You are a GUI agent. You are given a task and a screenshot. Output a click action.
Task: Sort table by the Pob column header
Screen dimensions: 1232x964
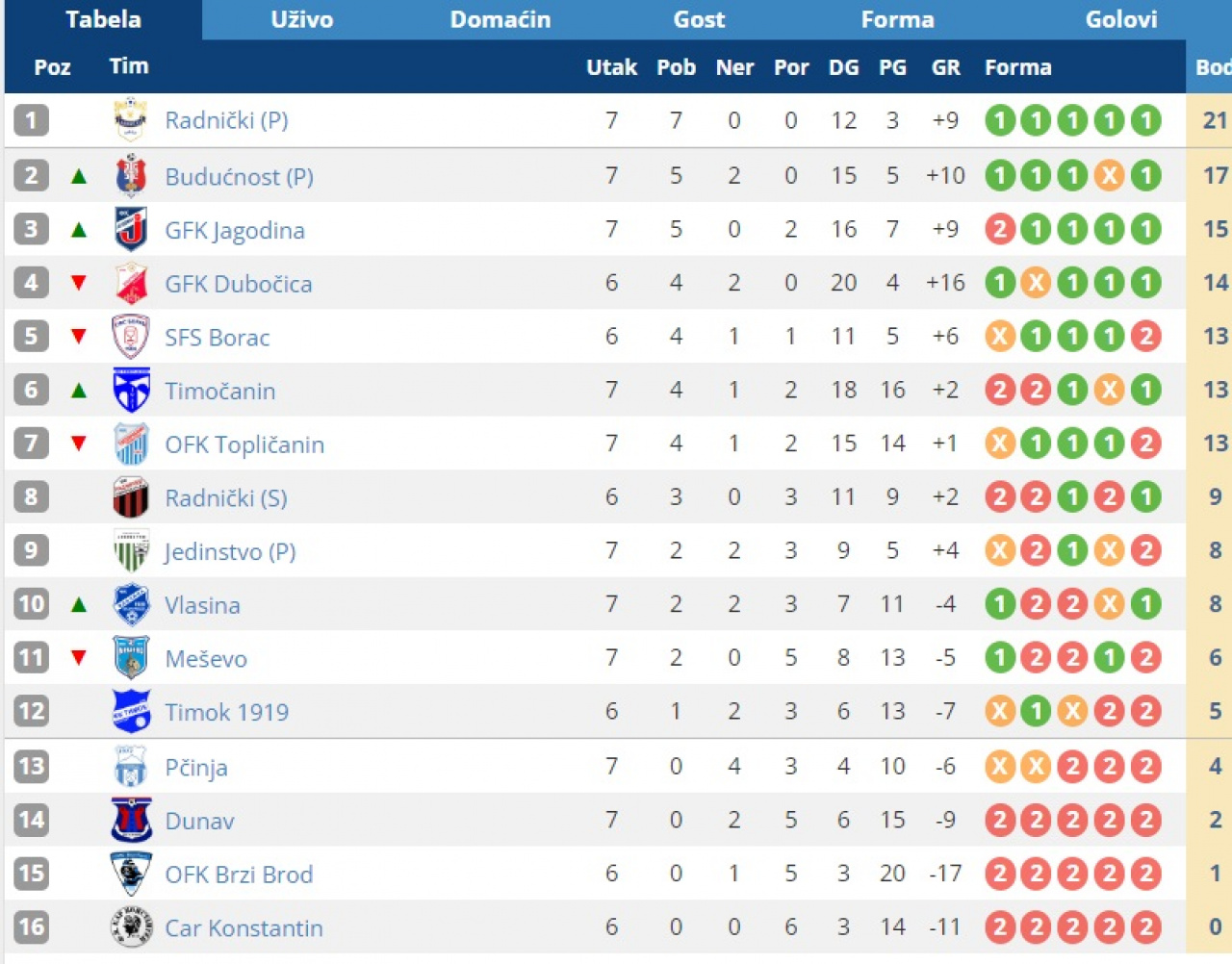[676, 67]
